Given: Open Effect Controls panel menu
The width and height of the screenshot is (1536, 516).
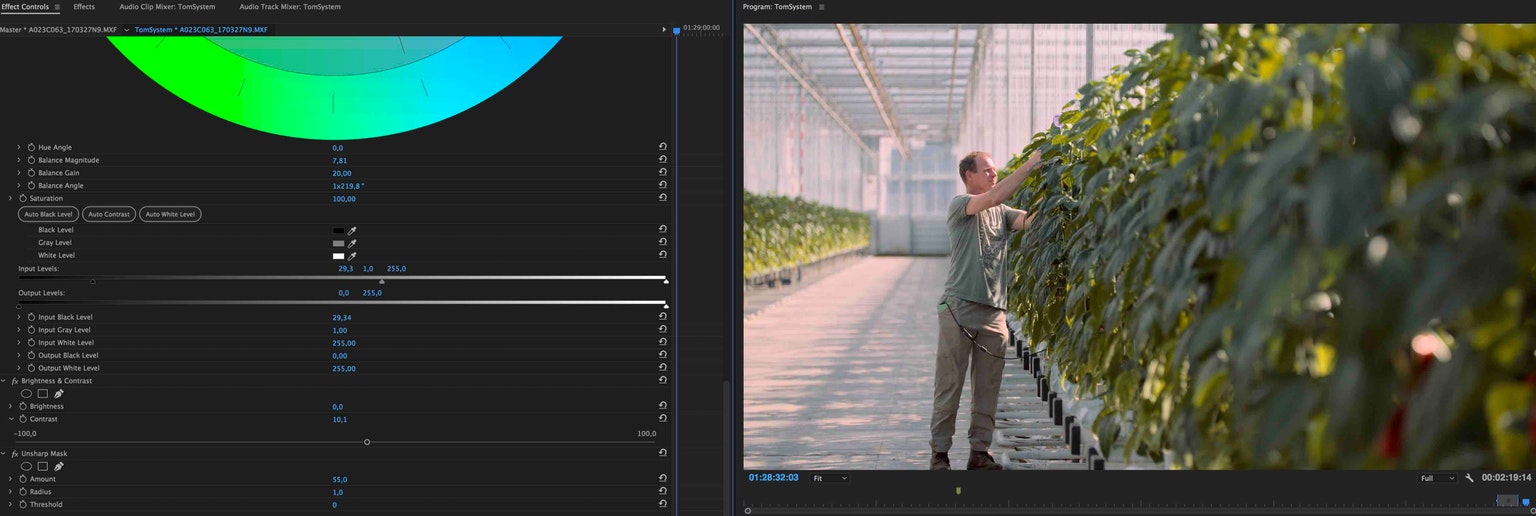Looking at the screenshot, I should point(57,7).
